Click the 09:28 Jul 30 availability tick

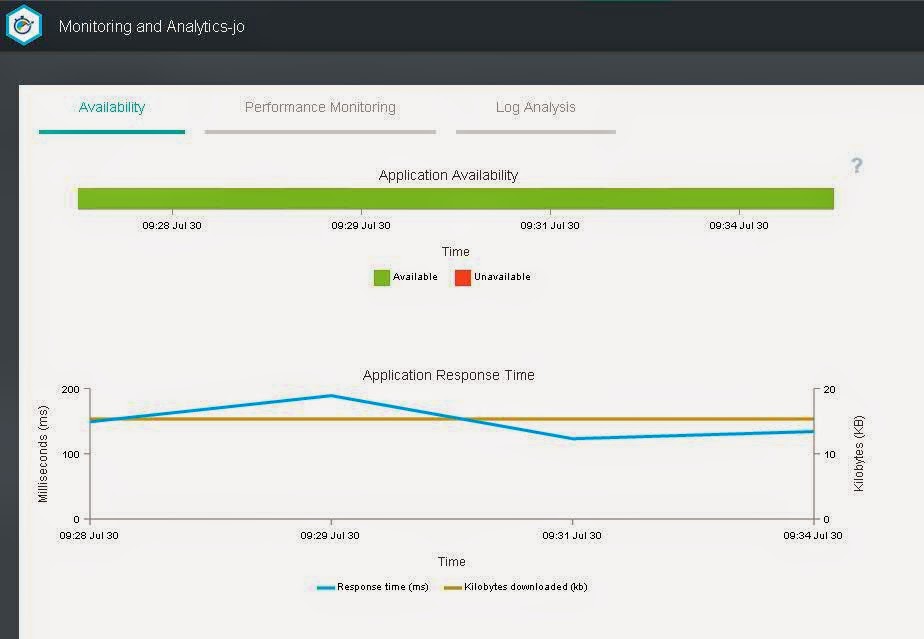[x=171, y=225]
